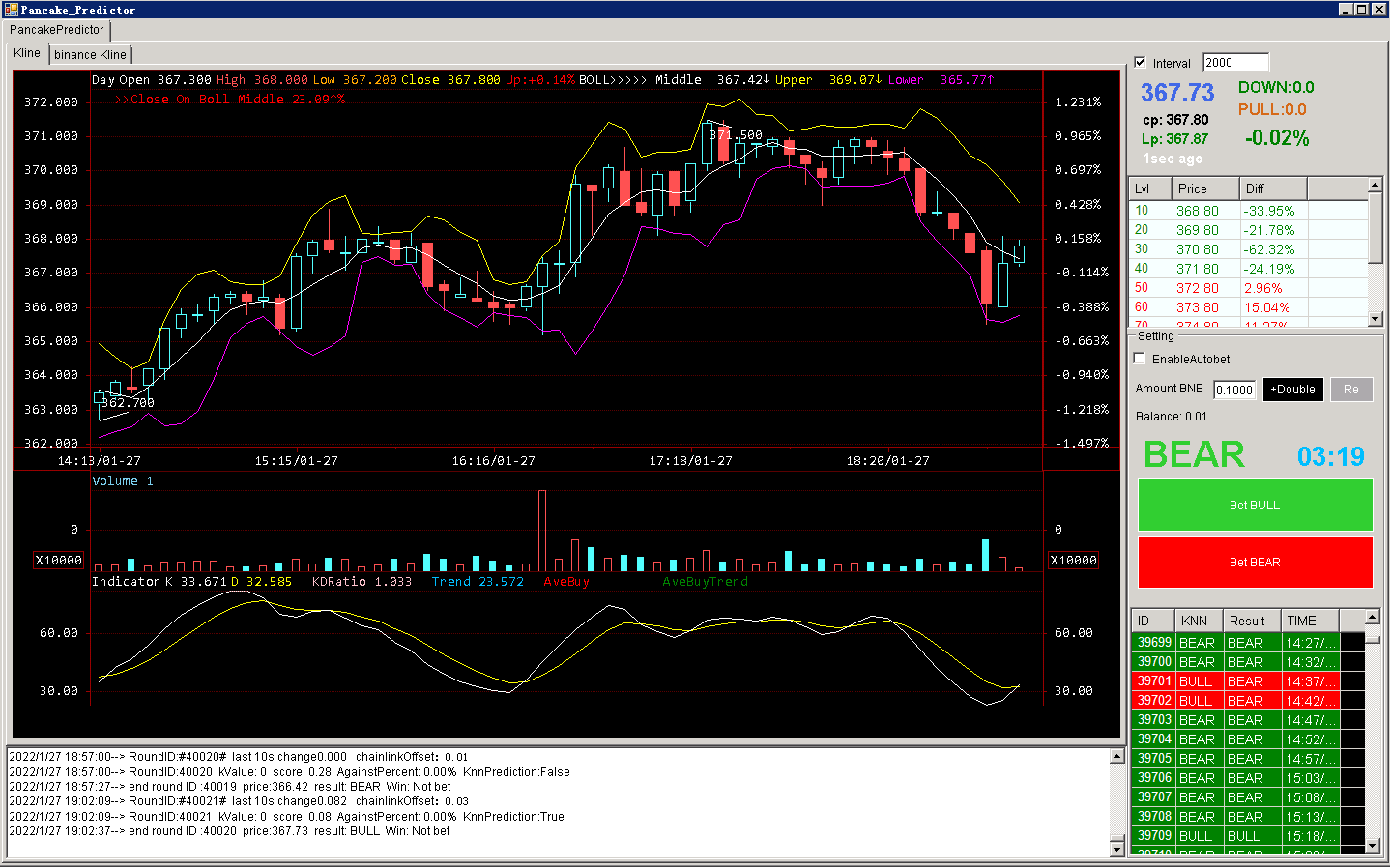Click log line end round ID :40020
This screenshot has height=868, width=1390.
229,831
